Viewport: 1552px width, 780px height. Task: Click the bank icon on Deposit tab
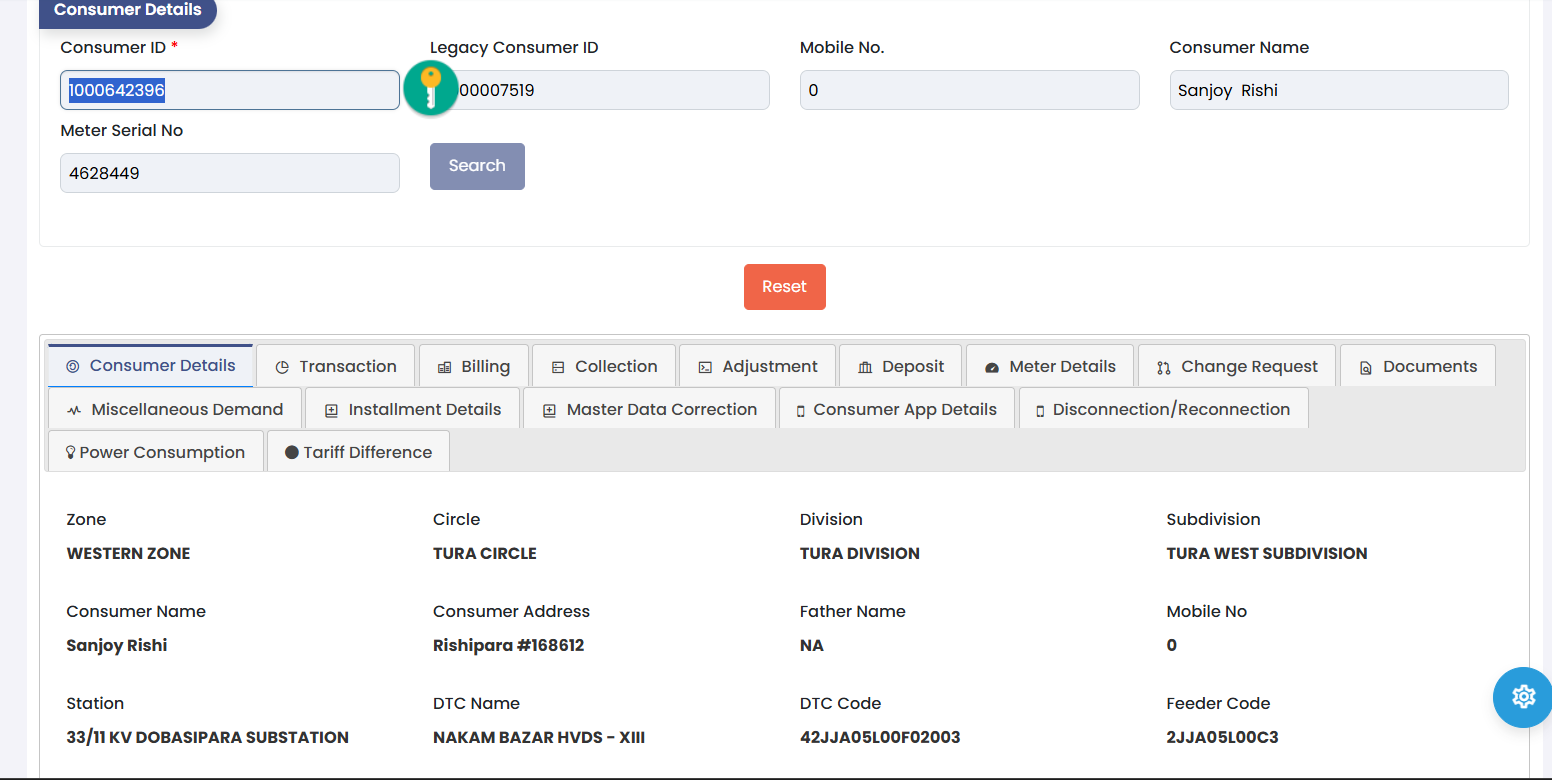865,367
